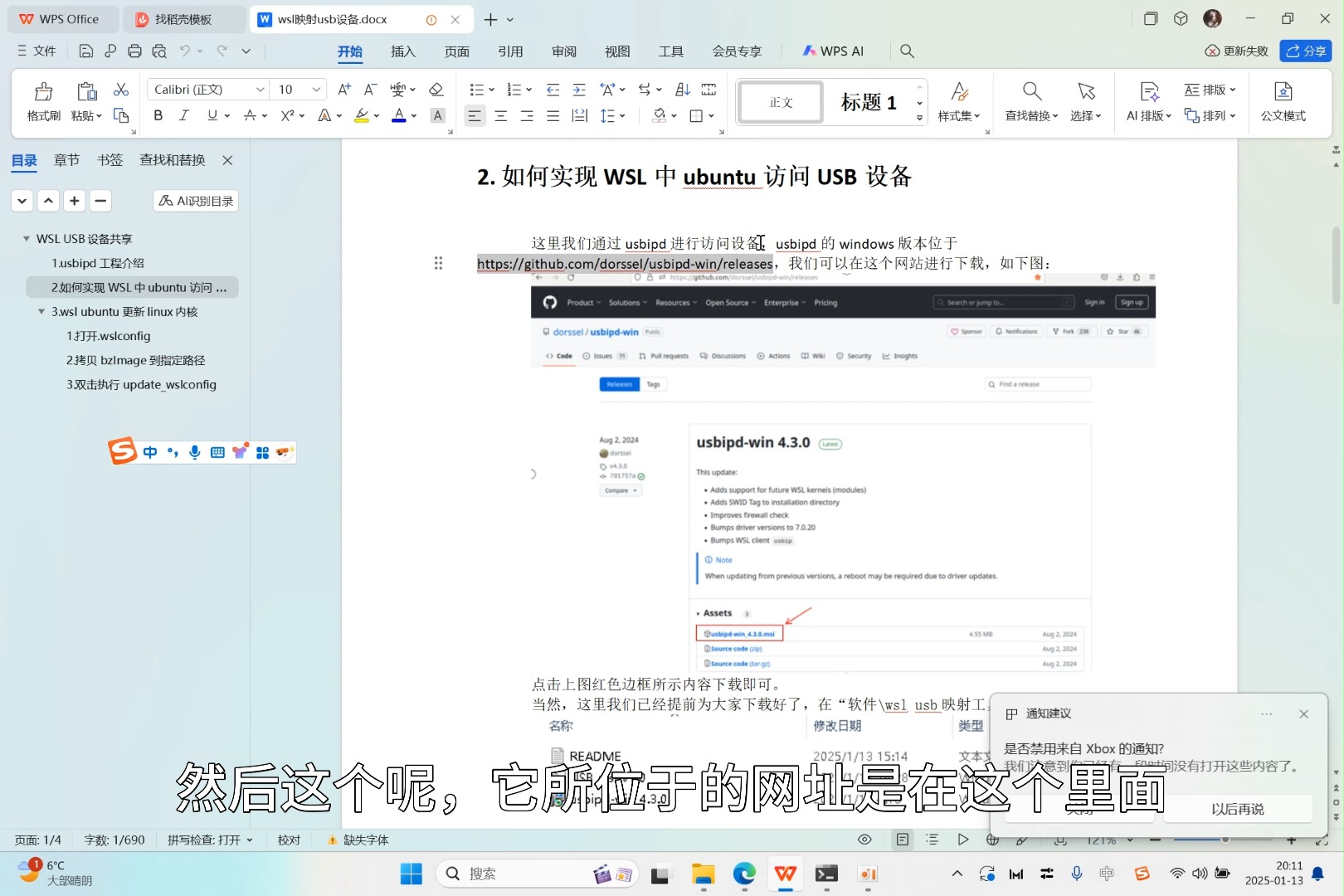
Task: Click the Print icon in quick toolbar
Action: coord(134,51)
